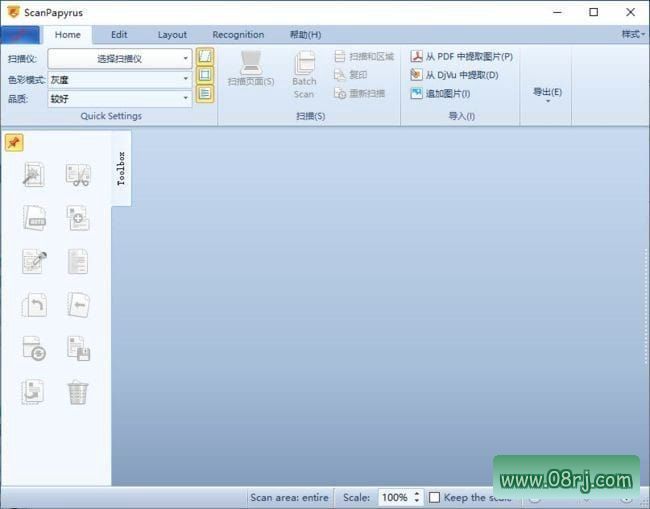
Task: Click the document with floppy disk save icon
Action: click(x=78, y=348)
